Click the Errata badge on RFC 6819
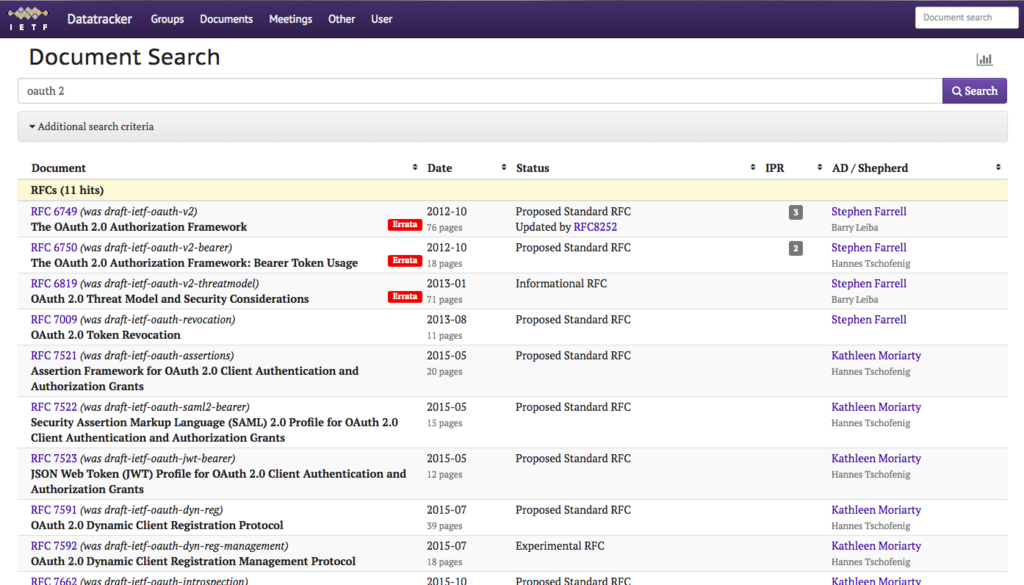 (x=404, y=297)
